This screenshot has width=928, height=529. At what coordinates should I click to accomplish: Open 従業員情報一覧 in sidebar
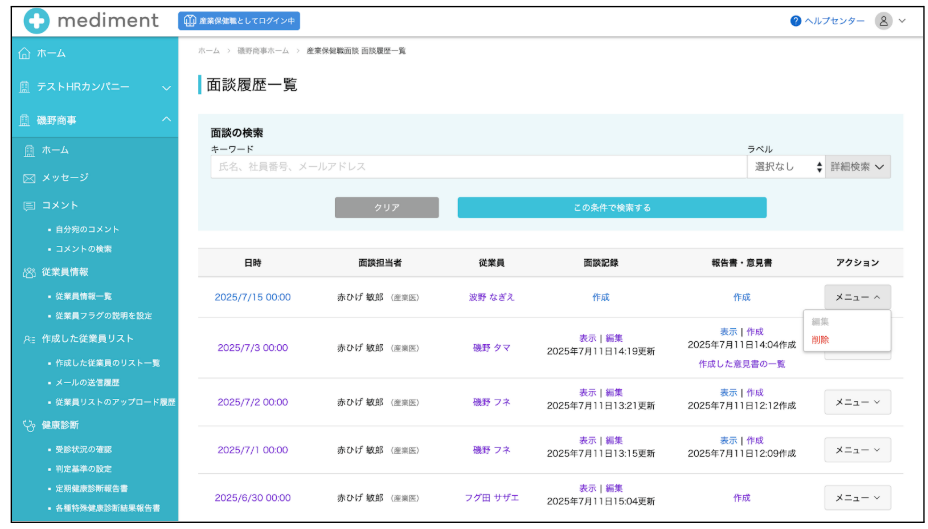pos(83,296)
